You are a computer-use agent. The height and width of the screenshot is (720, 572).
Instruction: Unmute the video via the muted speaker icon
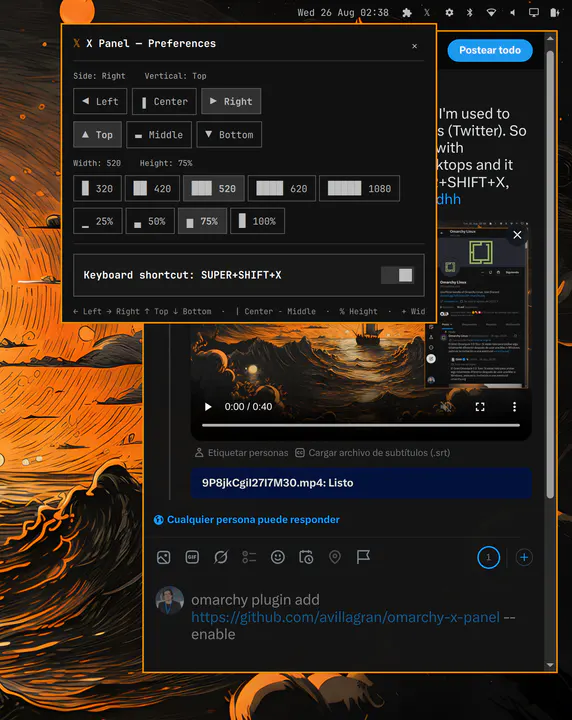pos(445,407)
